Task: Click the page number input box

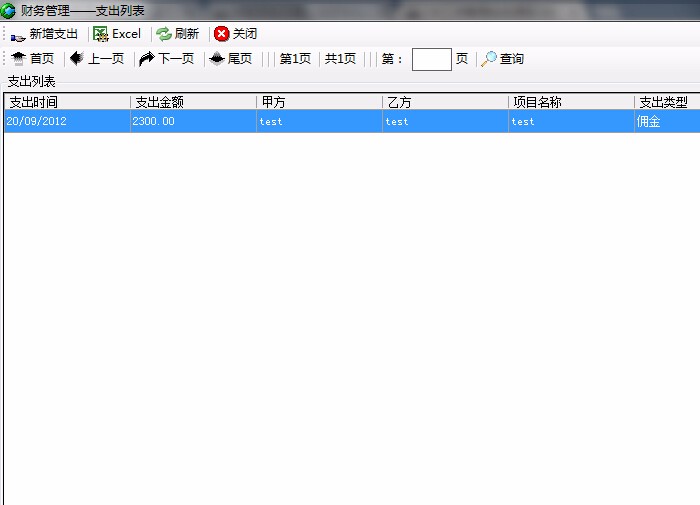Action: pyautogui.click(x=431, y=59)
